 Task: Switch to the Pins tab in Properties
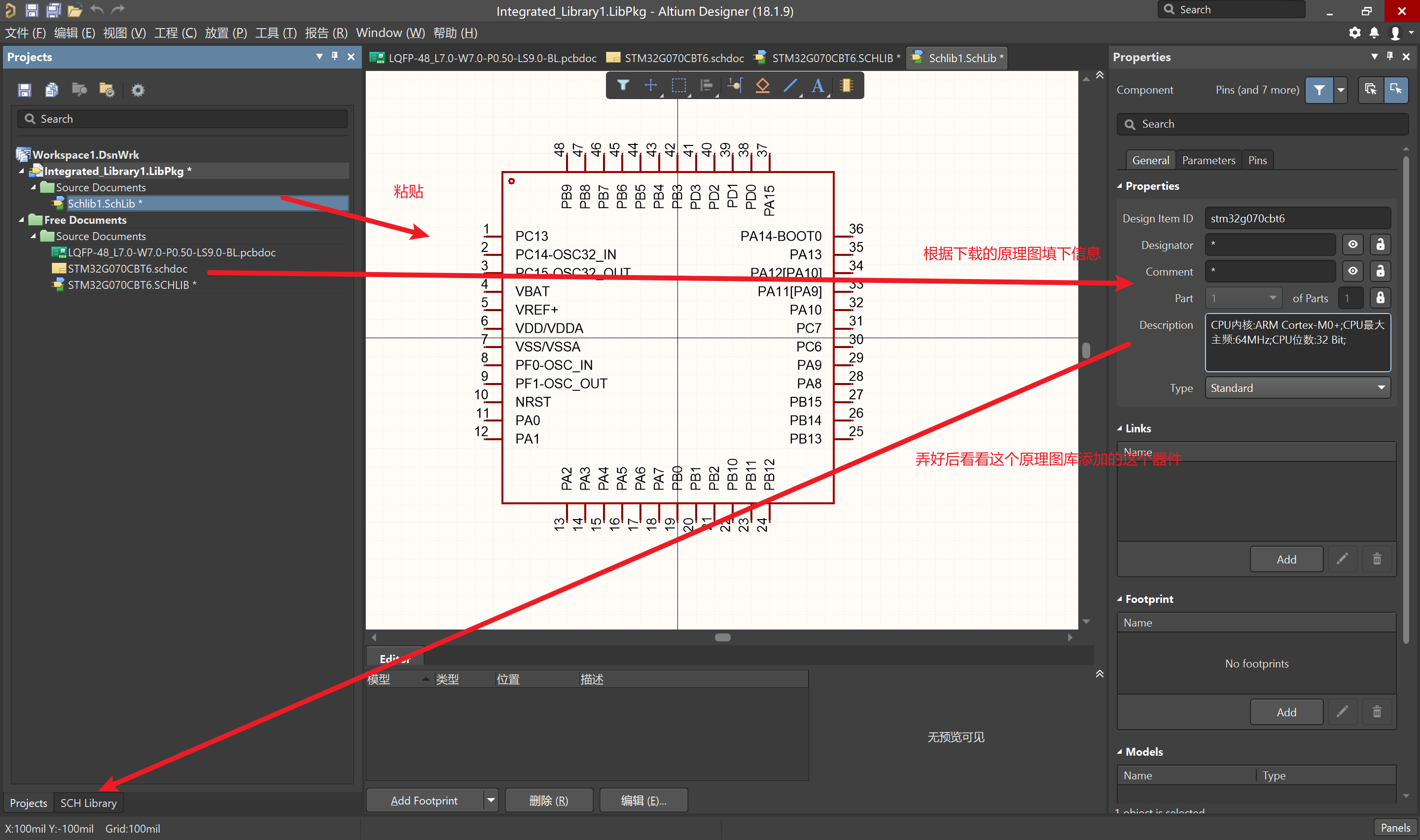[x=1257, y=160]
